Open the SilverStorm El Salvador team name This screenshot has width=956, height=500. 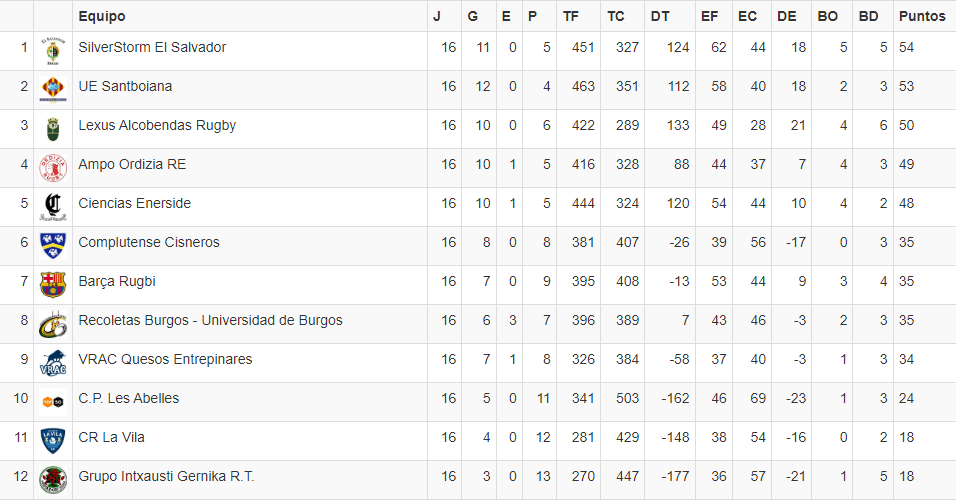coord(152,48)
